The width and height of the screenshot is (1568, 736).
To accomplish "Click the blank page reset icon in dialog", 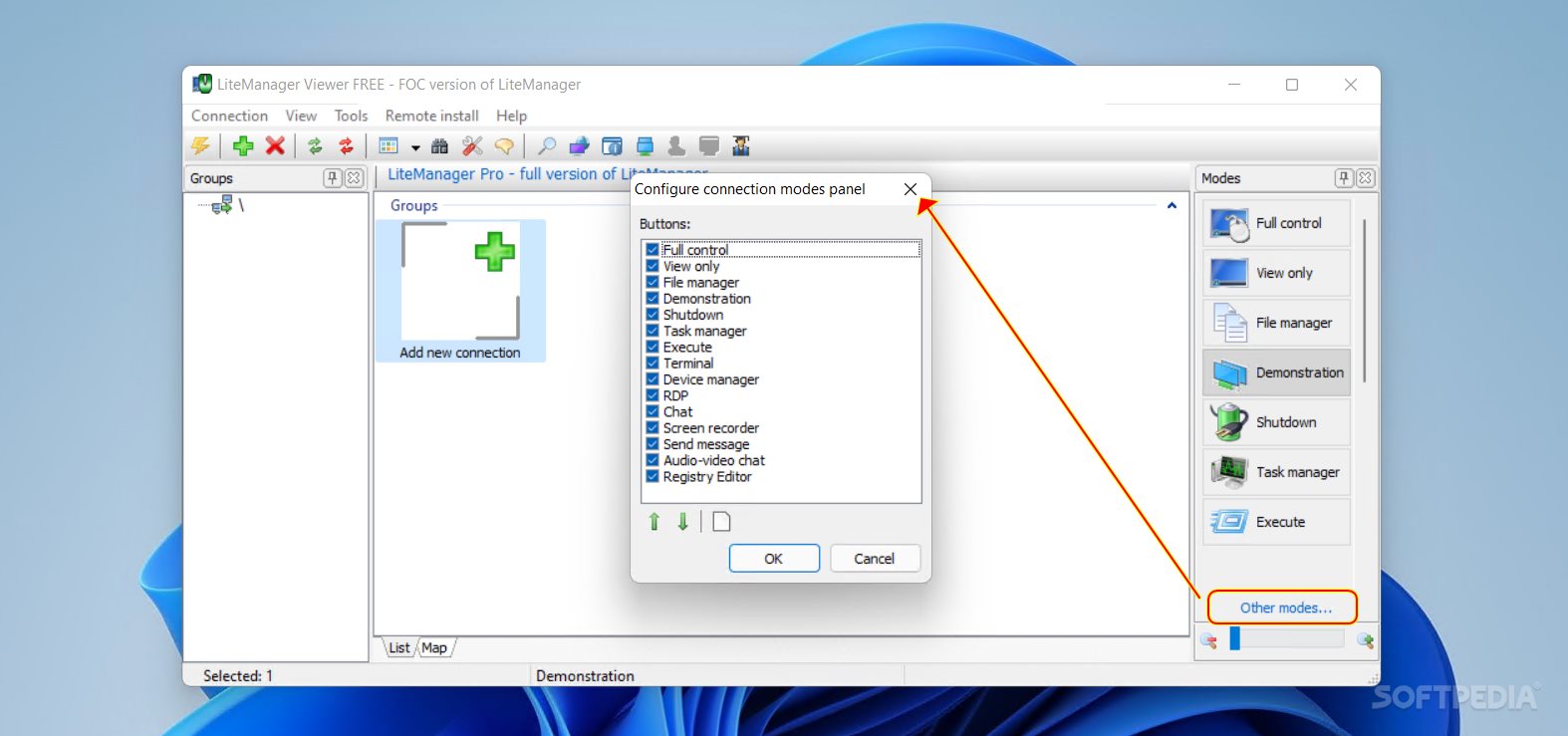I will [721, 521].
